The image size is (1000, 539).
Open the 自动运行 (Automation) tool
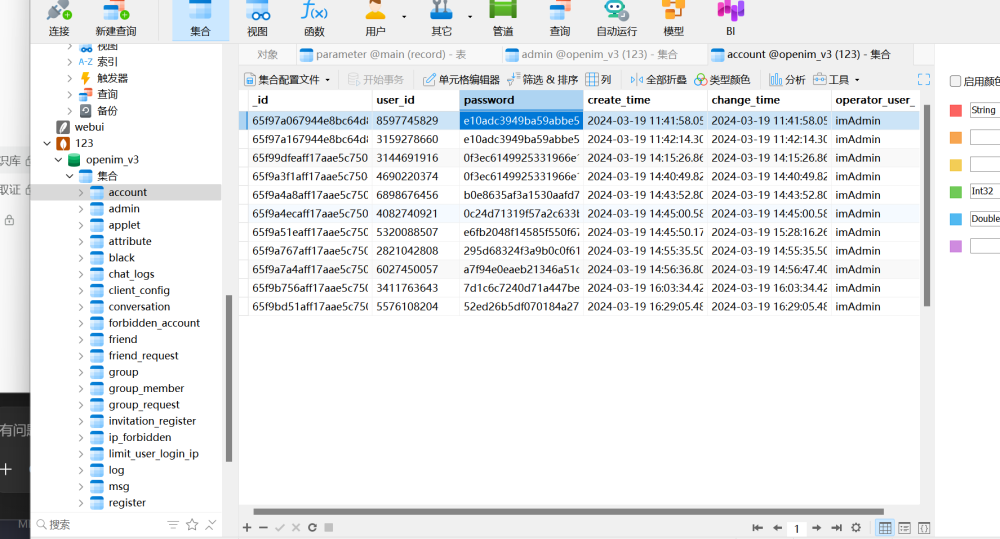[616, 19]
